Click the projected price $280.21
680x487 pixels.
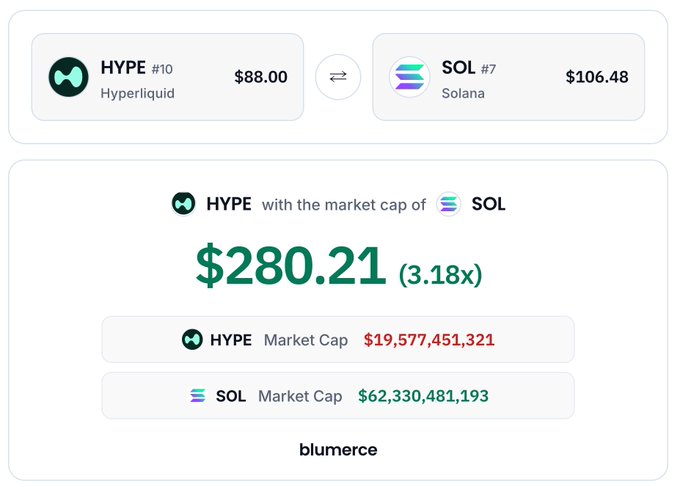pos(291,265)
